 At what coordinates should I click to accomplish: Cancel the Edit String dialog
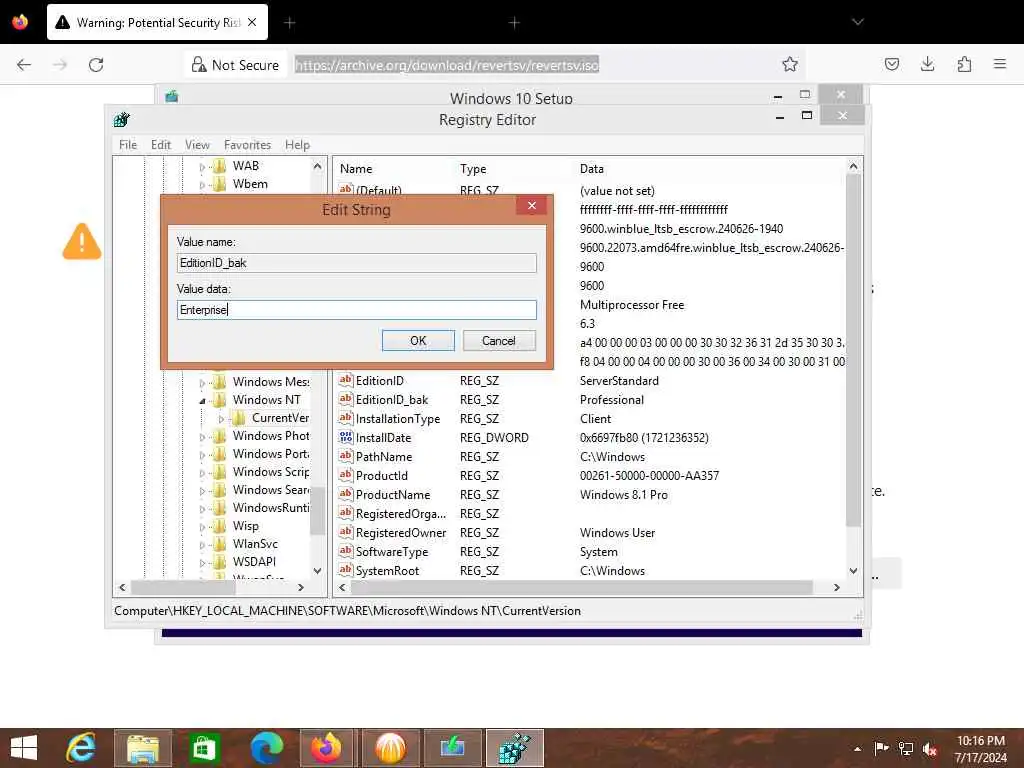[499, 340]
